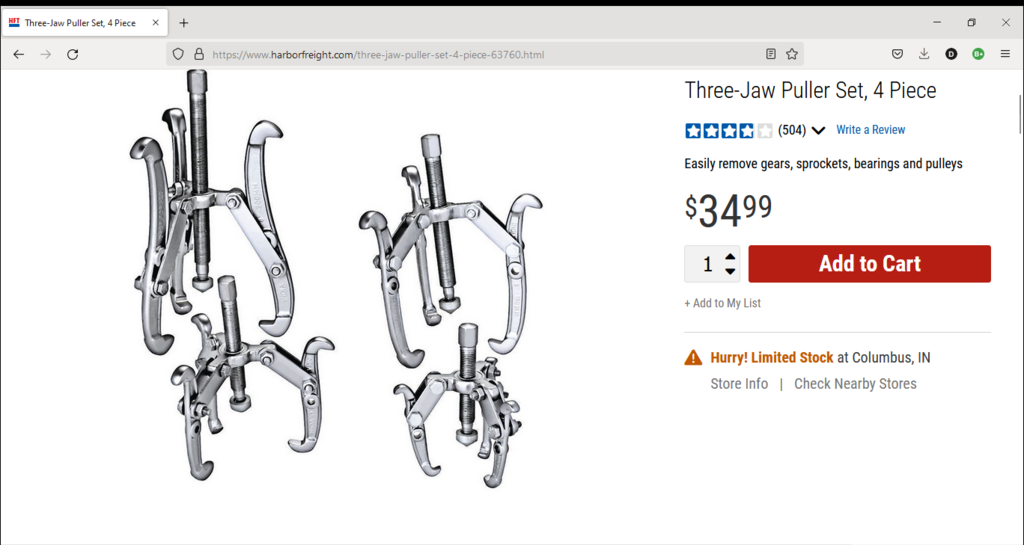Add the puller set to cart

coord(869,264)
